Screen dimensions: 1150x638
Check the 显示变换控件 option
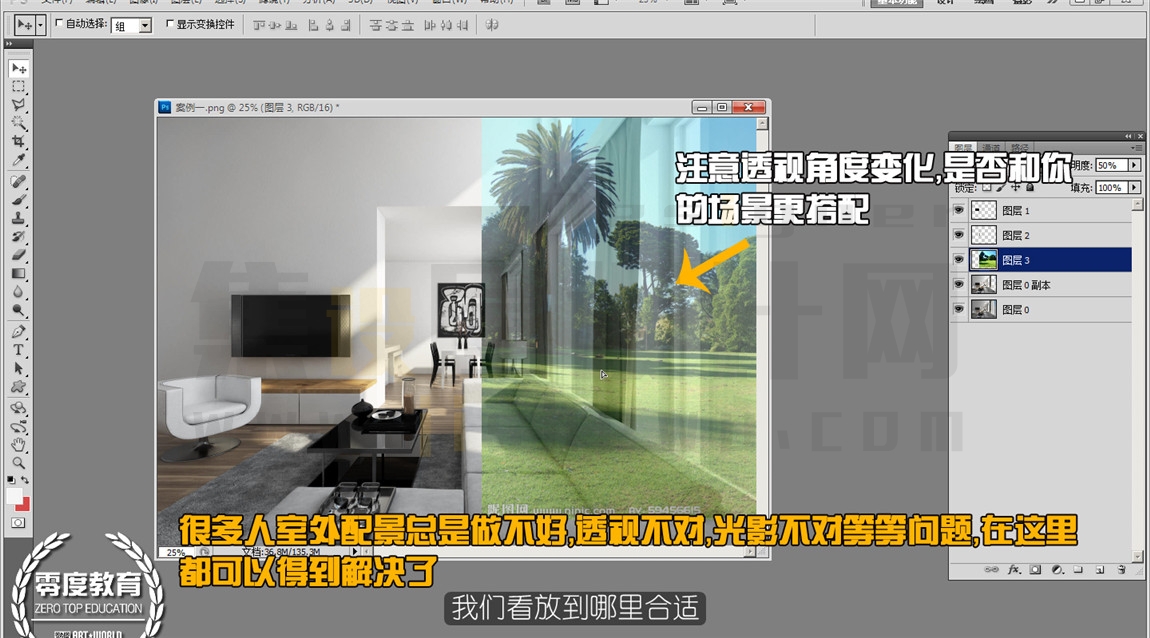170,23
